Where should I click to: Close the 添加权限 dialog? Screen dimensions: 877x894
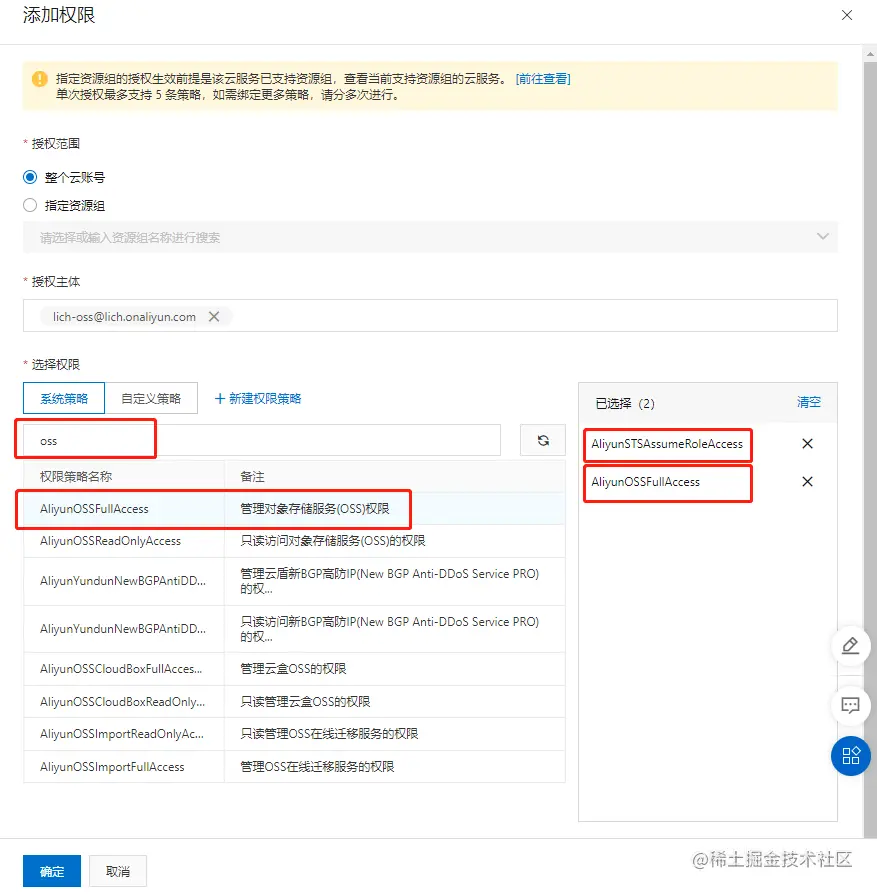click(x=847, y=15)
